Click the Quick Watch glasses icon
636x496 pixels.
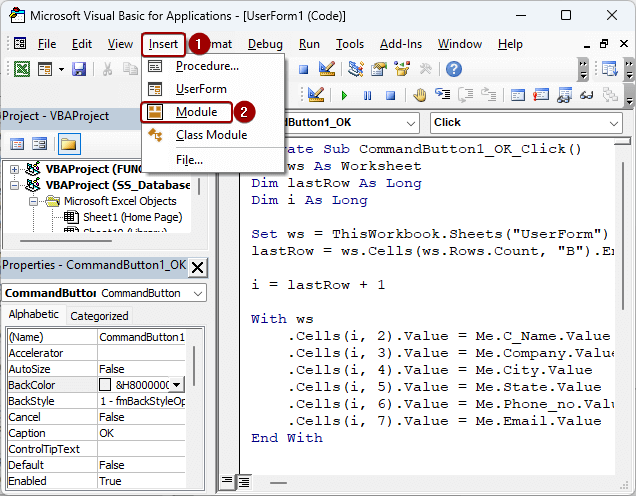(x=587, y=96)
